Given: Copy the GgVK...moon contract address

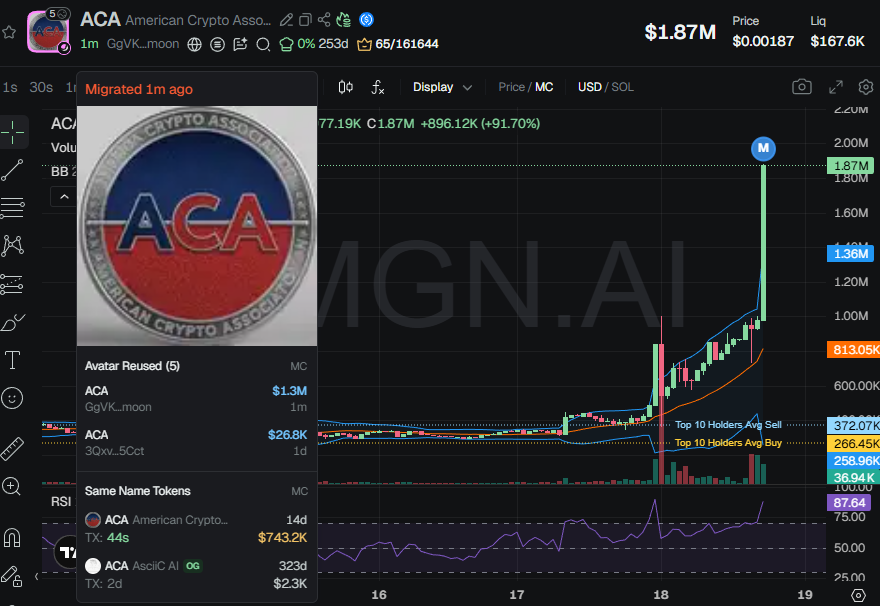Looking at the screenshot, I should tap(143, 44).
